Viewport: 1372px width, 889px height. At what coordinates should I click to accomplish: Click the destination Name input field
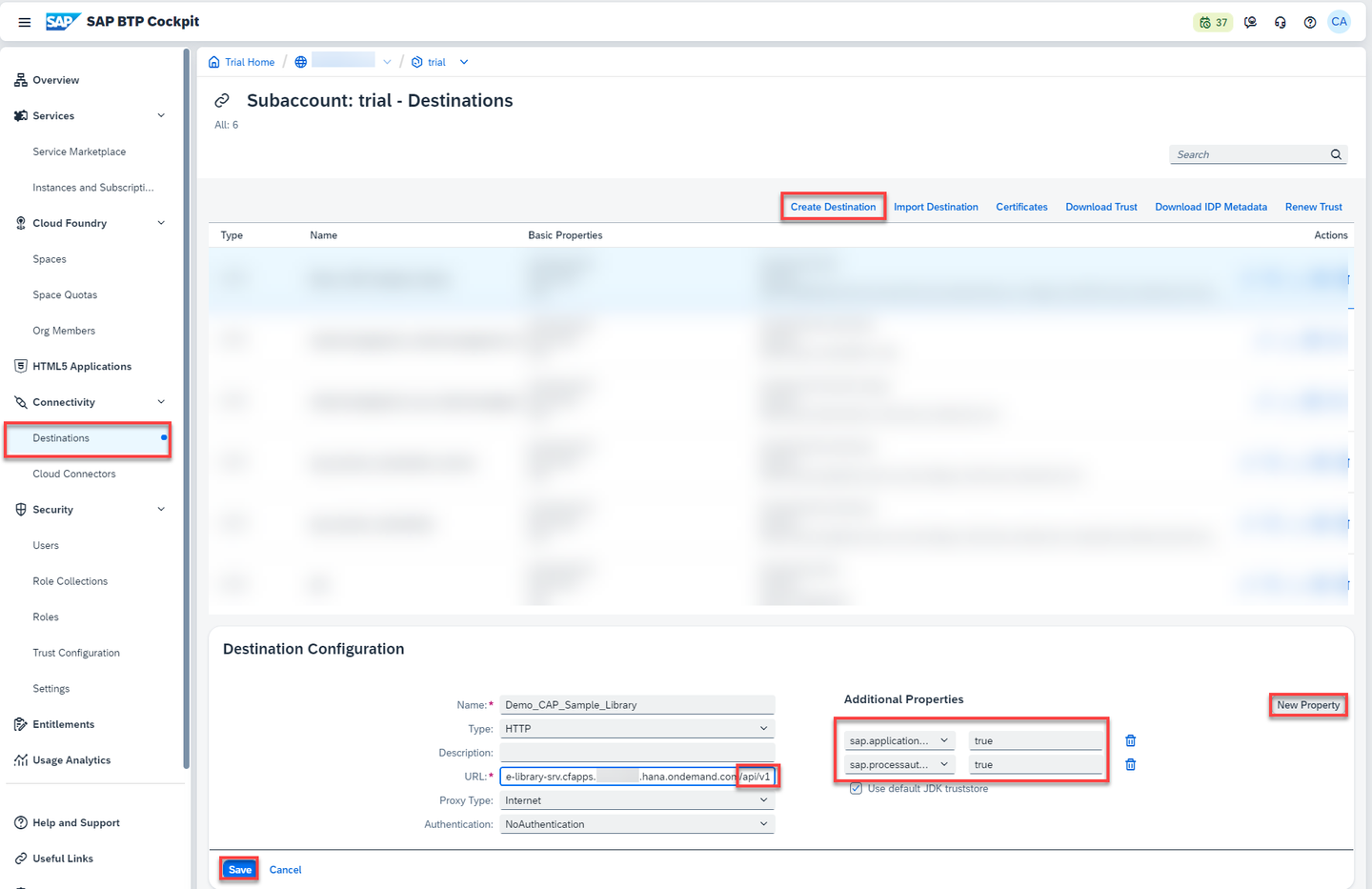pyautogui.click(x=637, y=705)
